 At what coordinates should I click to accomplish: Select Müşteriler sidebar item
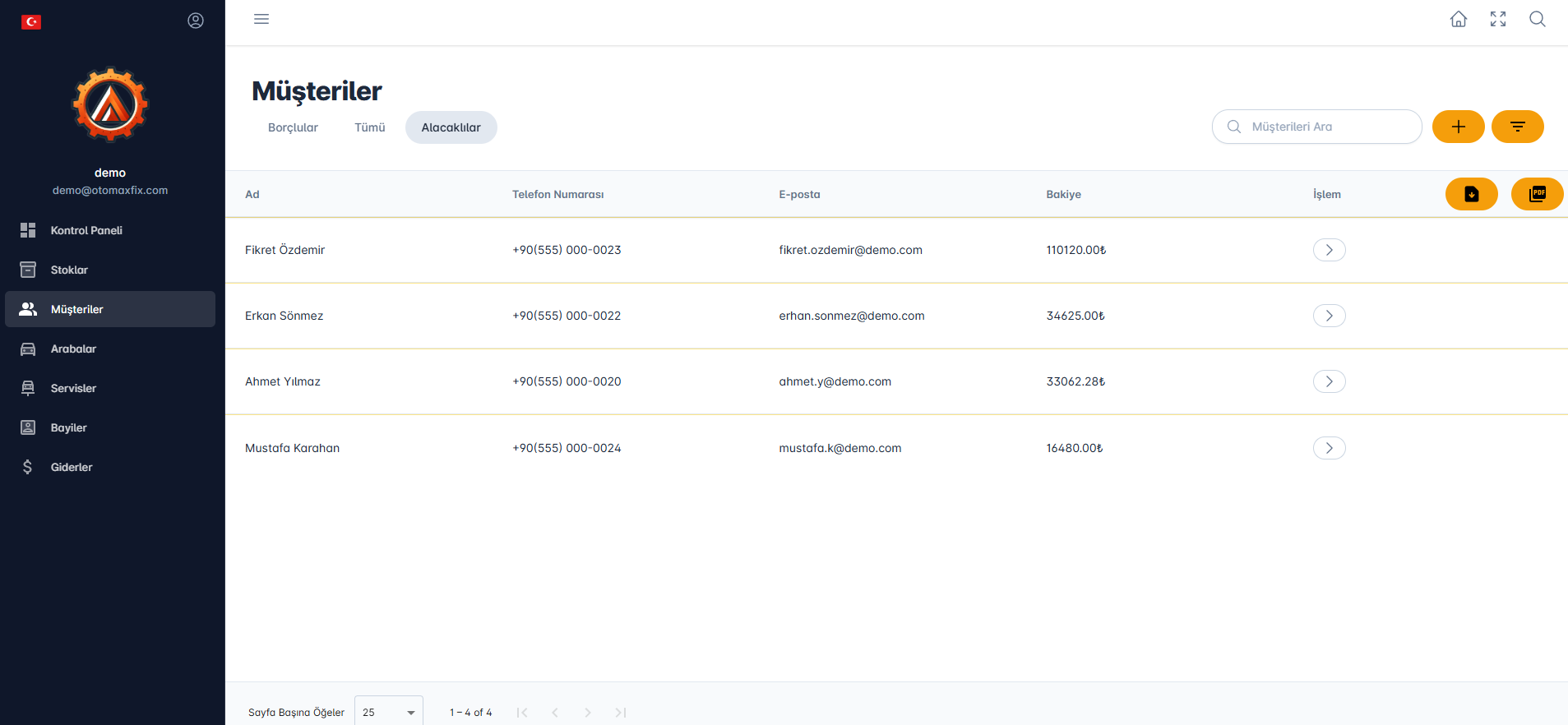(x=110, y=309)
